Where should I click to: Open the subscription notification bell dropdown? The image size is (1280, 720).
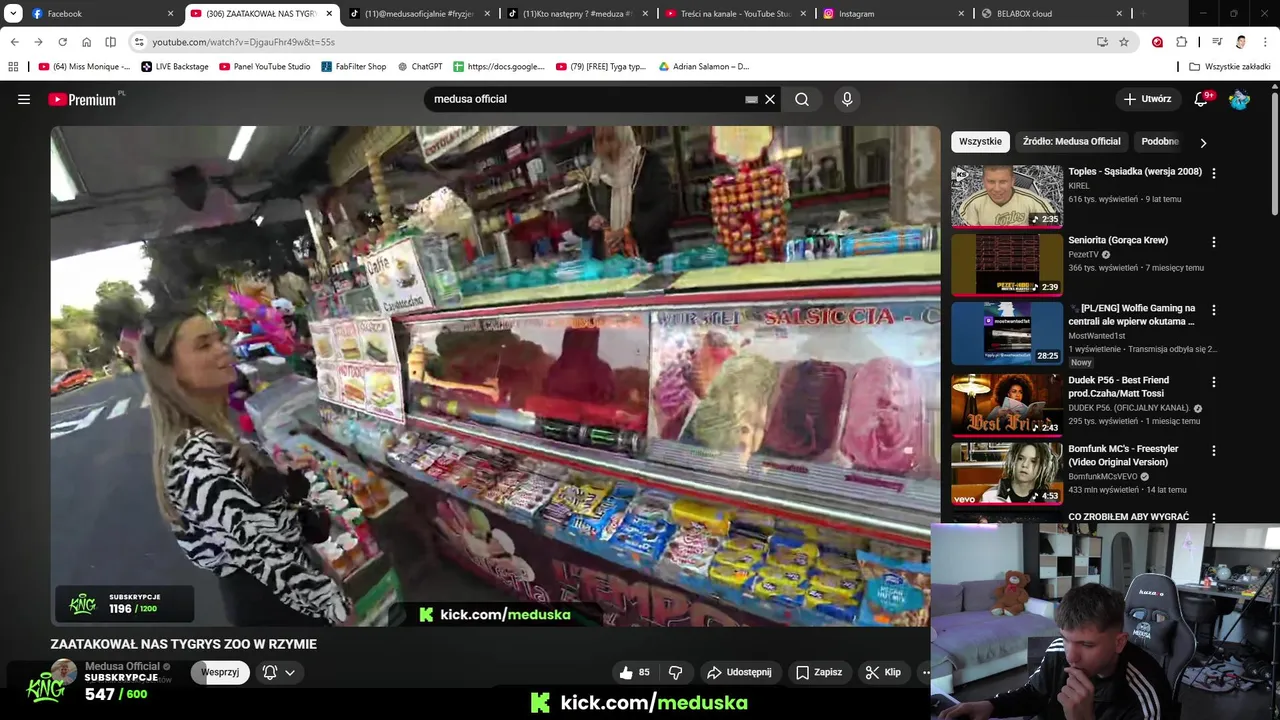tap(279, 672)
